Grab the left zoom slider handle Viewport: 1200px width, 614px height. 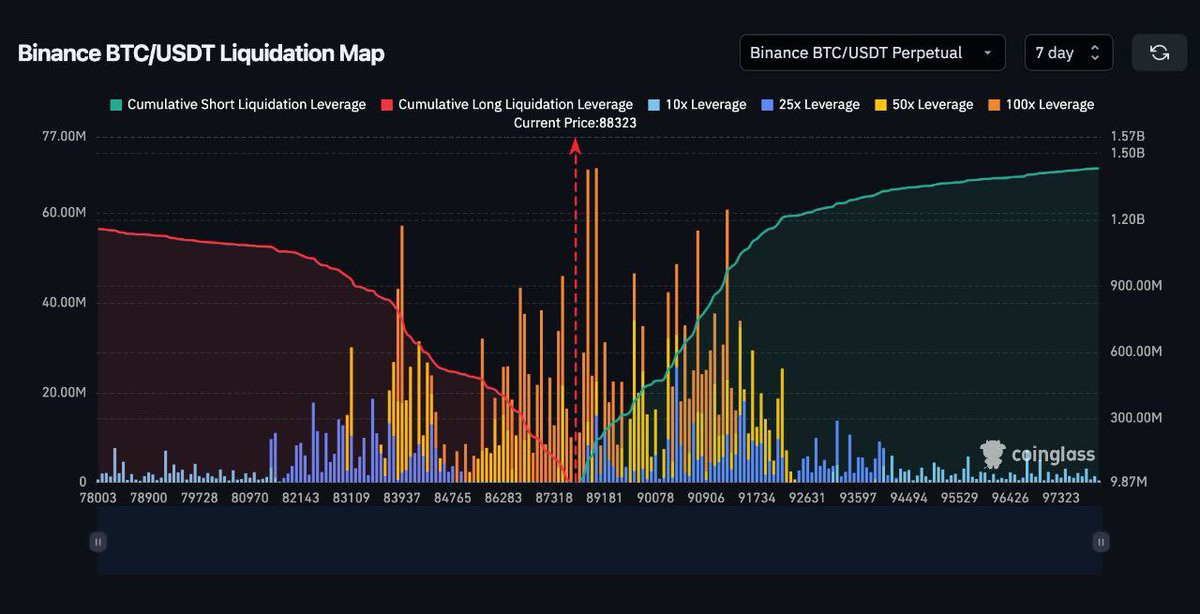point(98,541)
